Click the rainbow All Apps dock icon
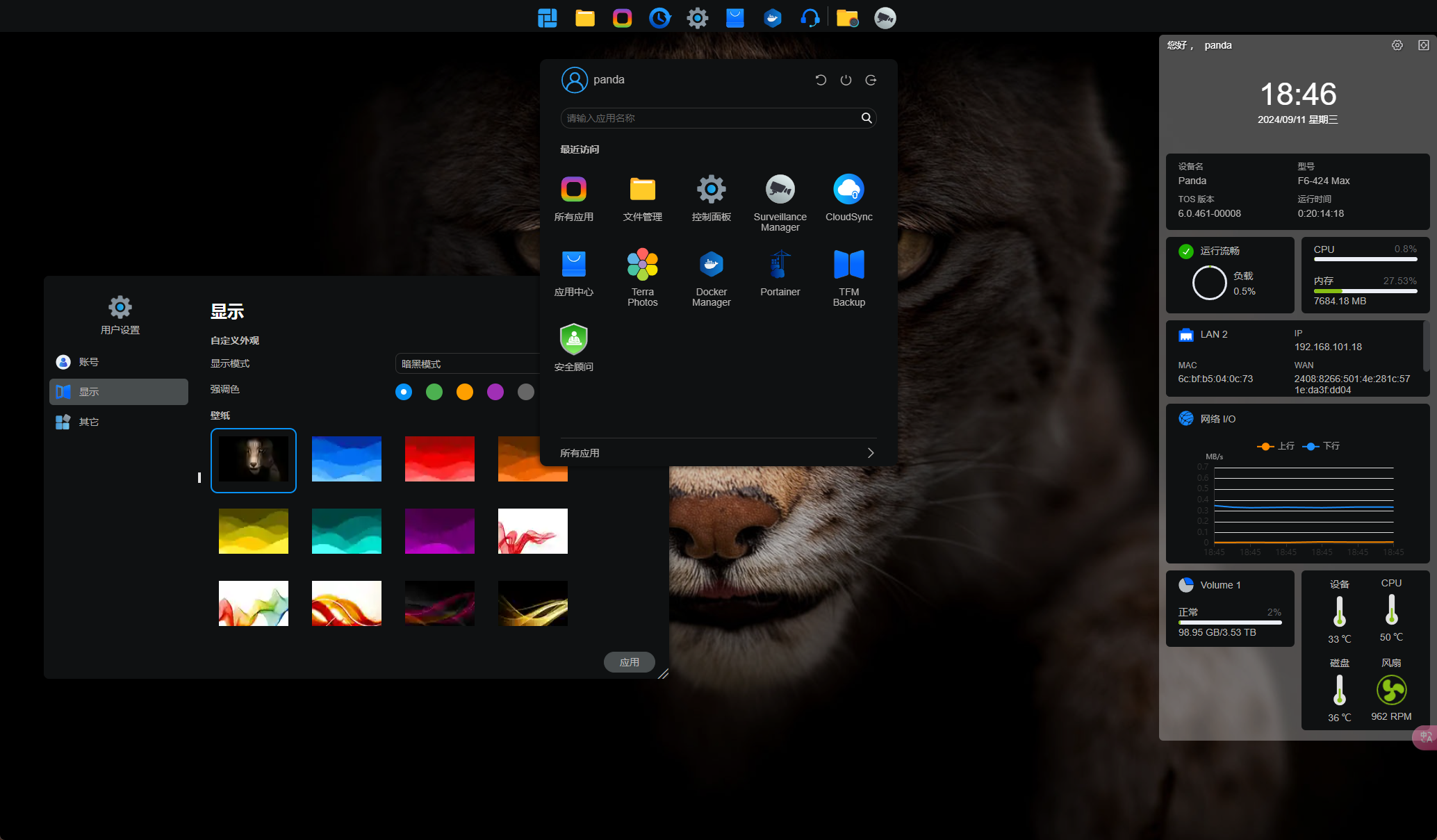 click(x=623, y=18)
